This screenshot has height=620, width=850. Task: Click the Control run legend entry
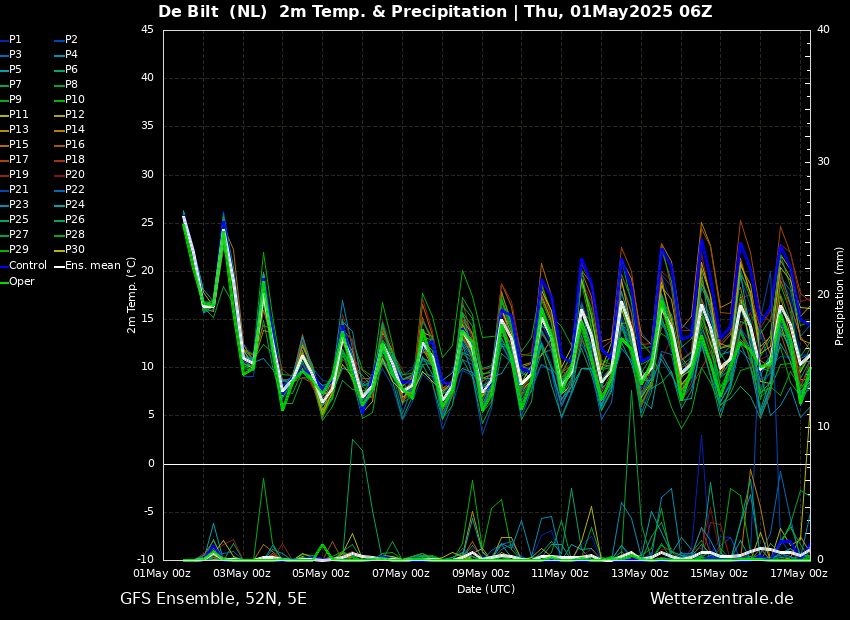(27, 266)
